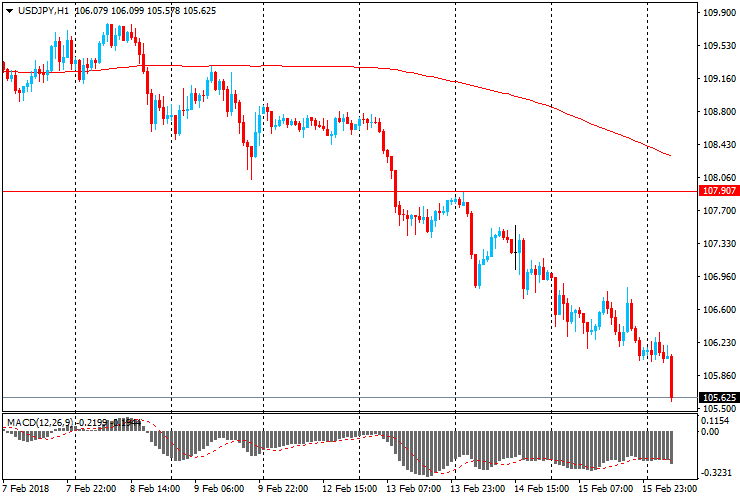Select the MACD scale value 0.1154

coord(716,421)
